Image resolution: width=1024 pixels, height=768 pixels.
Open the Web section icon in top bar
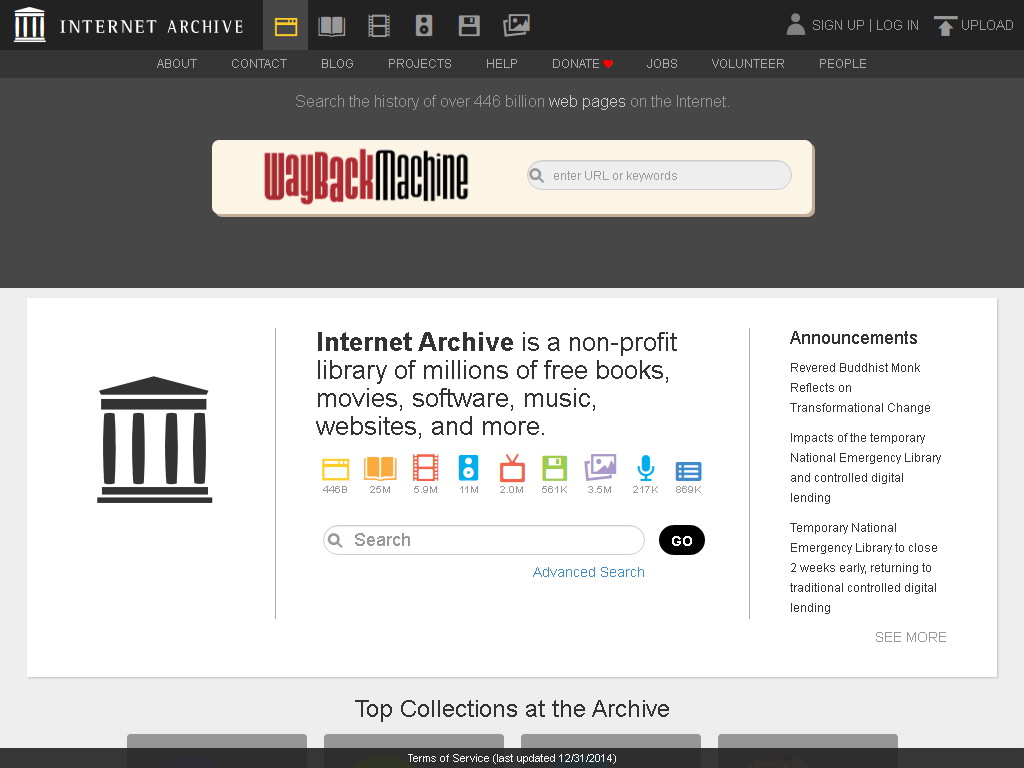click(x=285, y=26)
